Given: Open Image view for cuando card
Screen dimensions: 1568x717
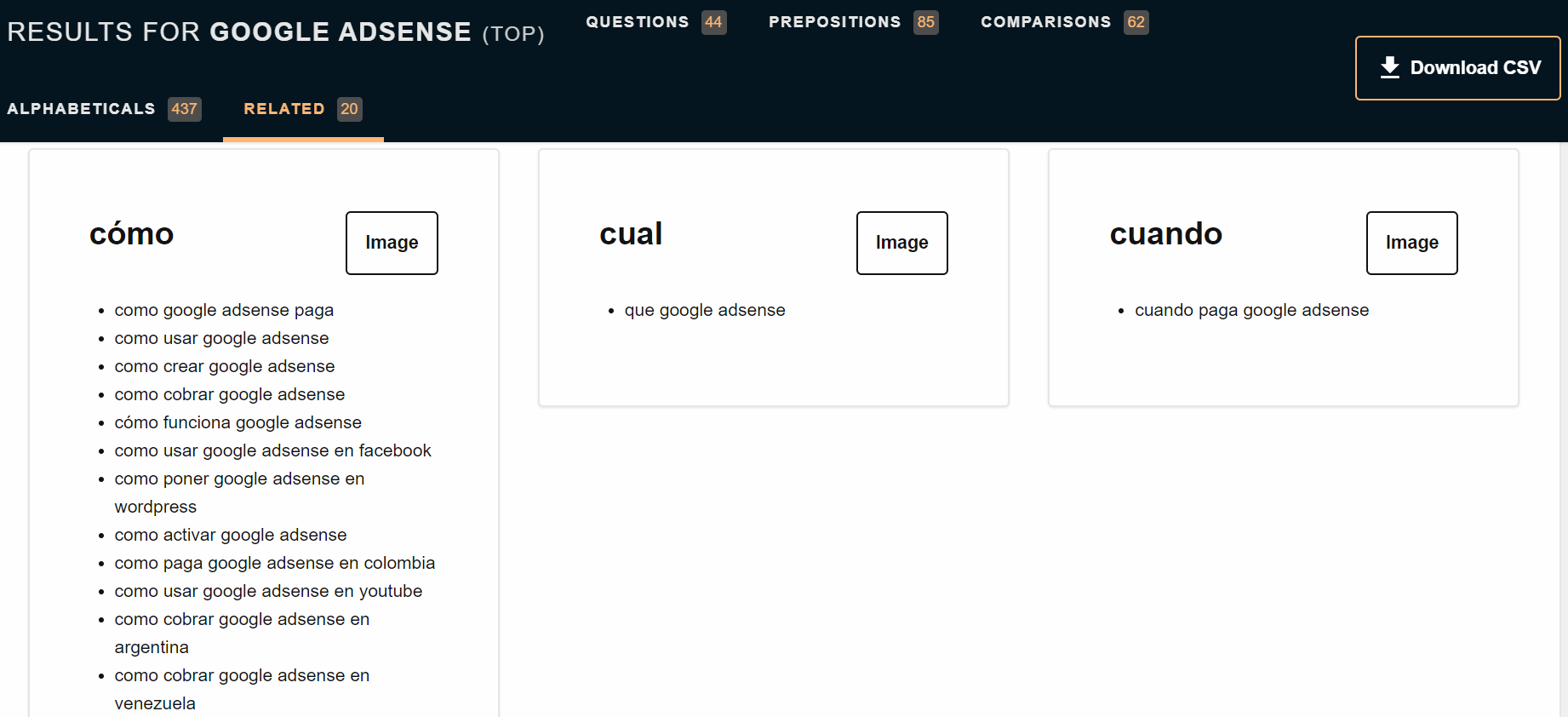Looking at the screenshot, I should point(1411,243).
